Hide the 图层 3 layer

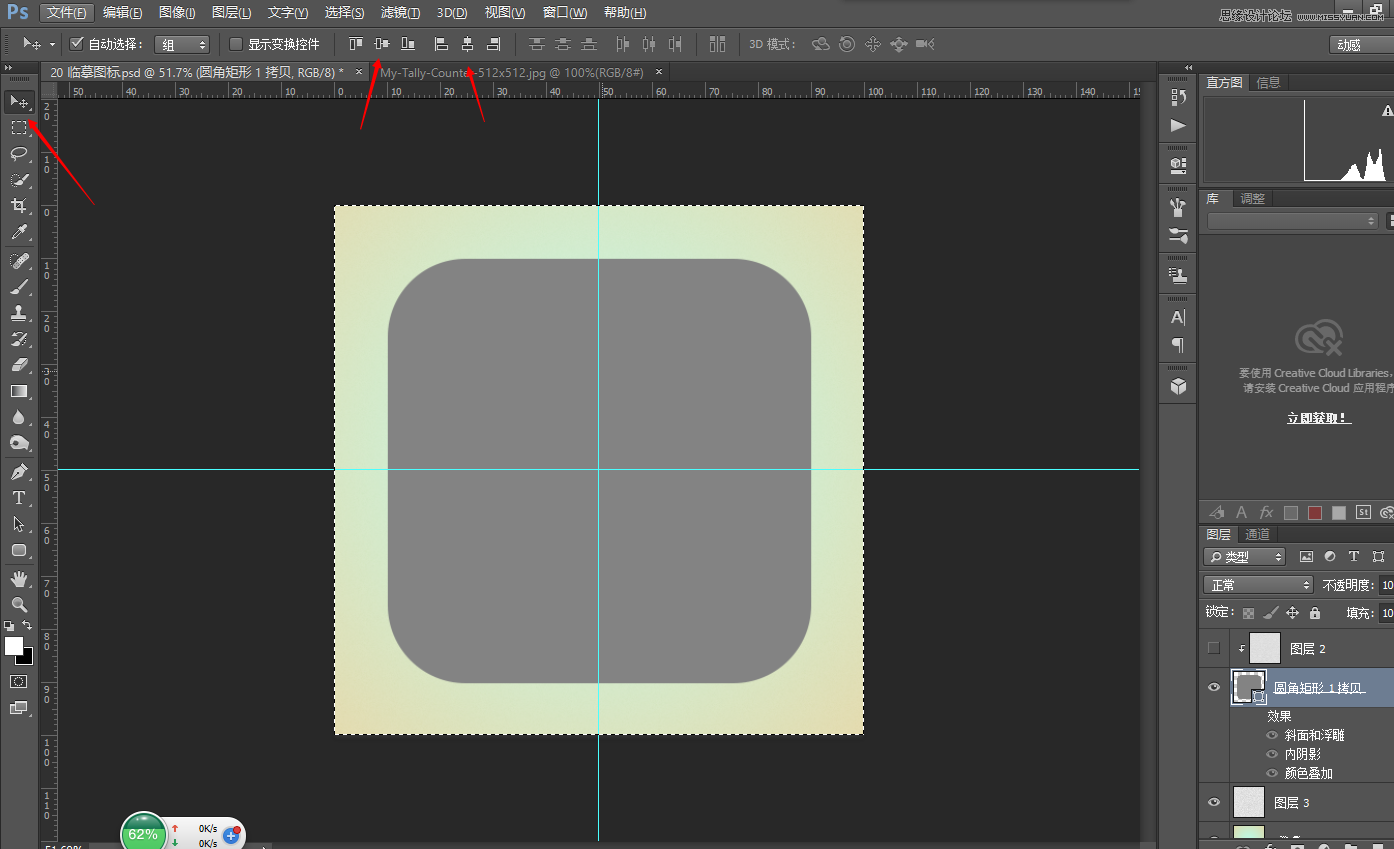pyautogui.click(x=1214, y=802)
